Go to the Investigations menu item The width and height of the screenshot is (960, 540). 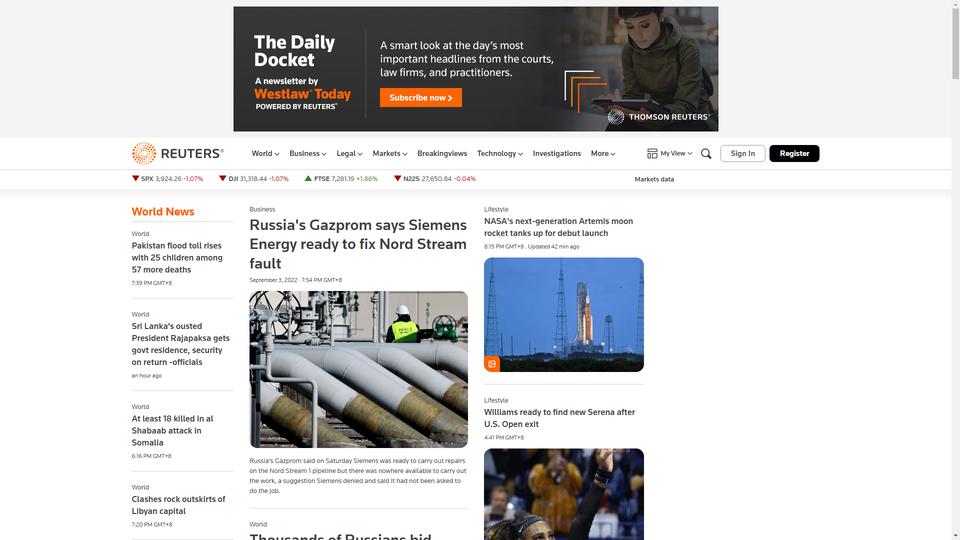click(557, 154)
